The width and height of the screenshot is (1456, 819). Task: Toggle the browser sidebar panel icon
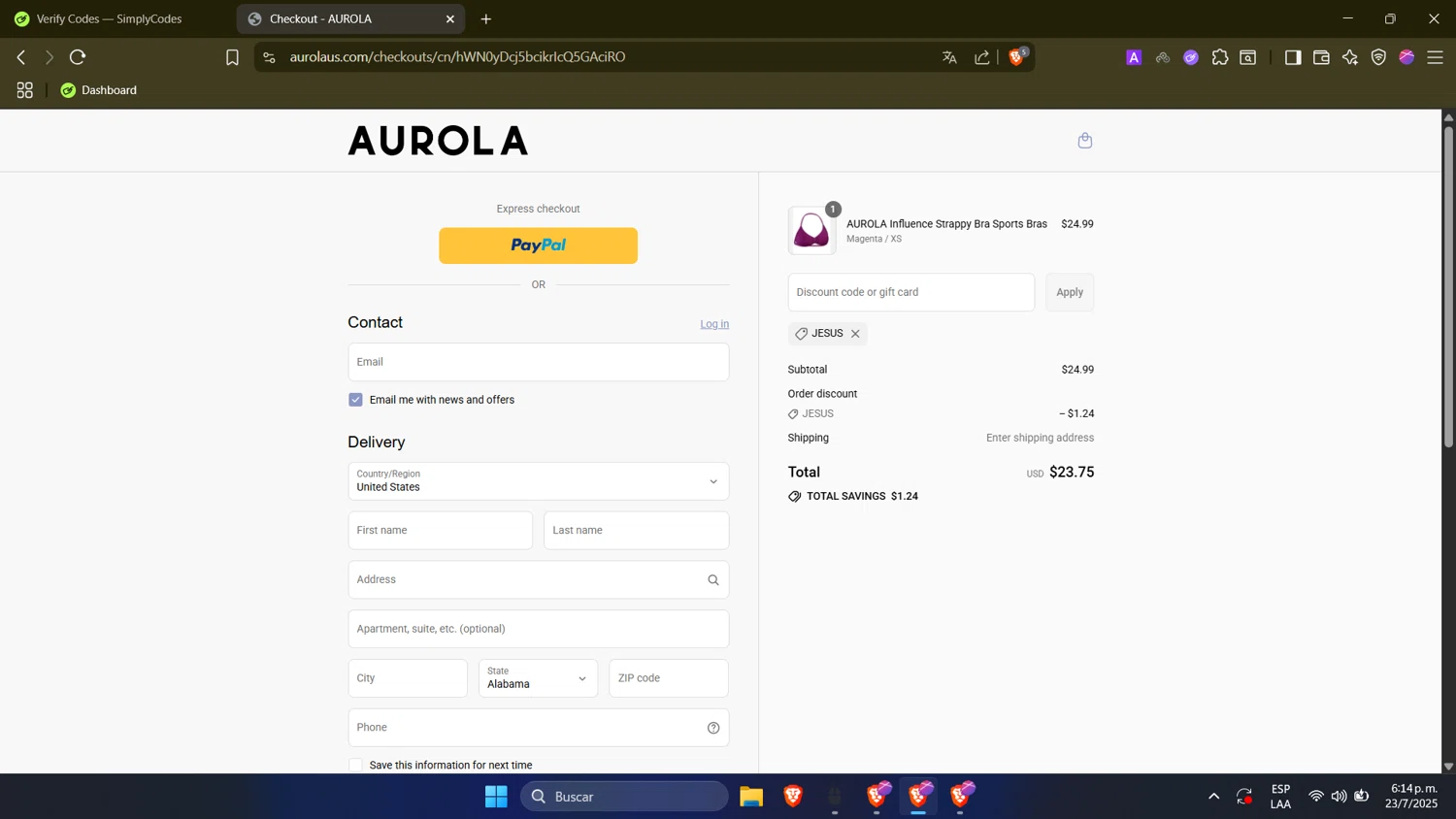click(x=1292, y=57)
